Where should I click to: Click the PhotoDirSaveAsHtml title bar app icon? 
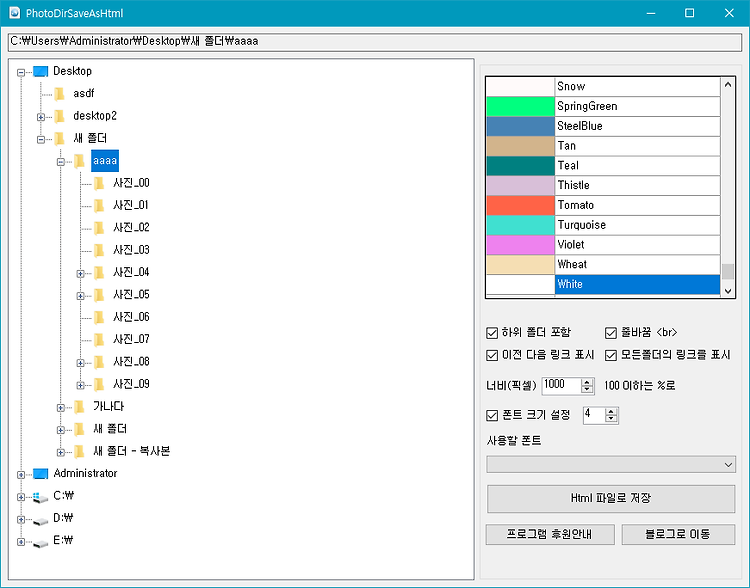click(15, 13)
